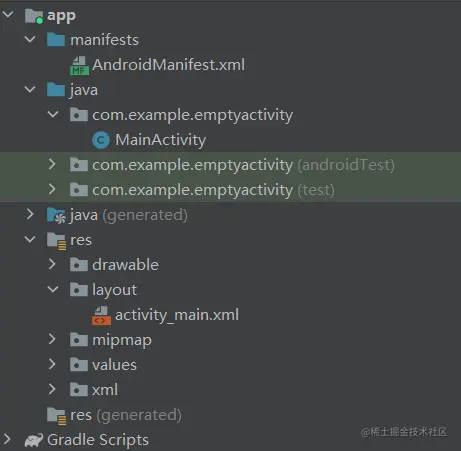This screenshot has height=451, width=461.
Task: Click the androidTest package folder icon
Action: [x=79, y=165]
